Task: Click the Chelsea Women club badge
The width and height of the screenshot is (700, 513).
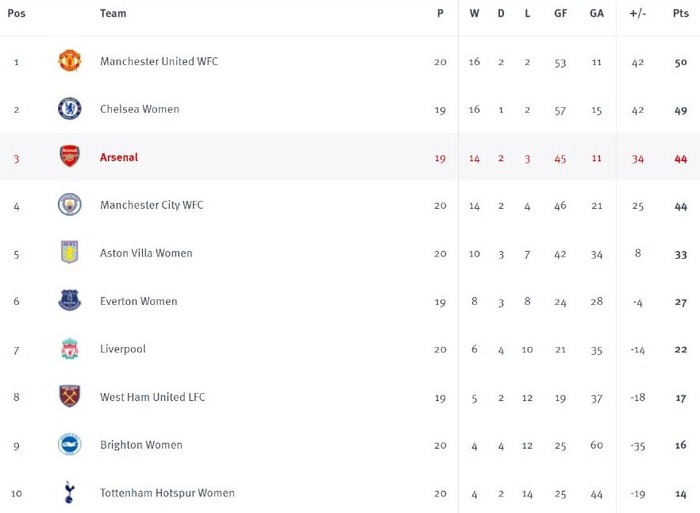Action: [x=70, y=108]
